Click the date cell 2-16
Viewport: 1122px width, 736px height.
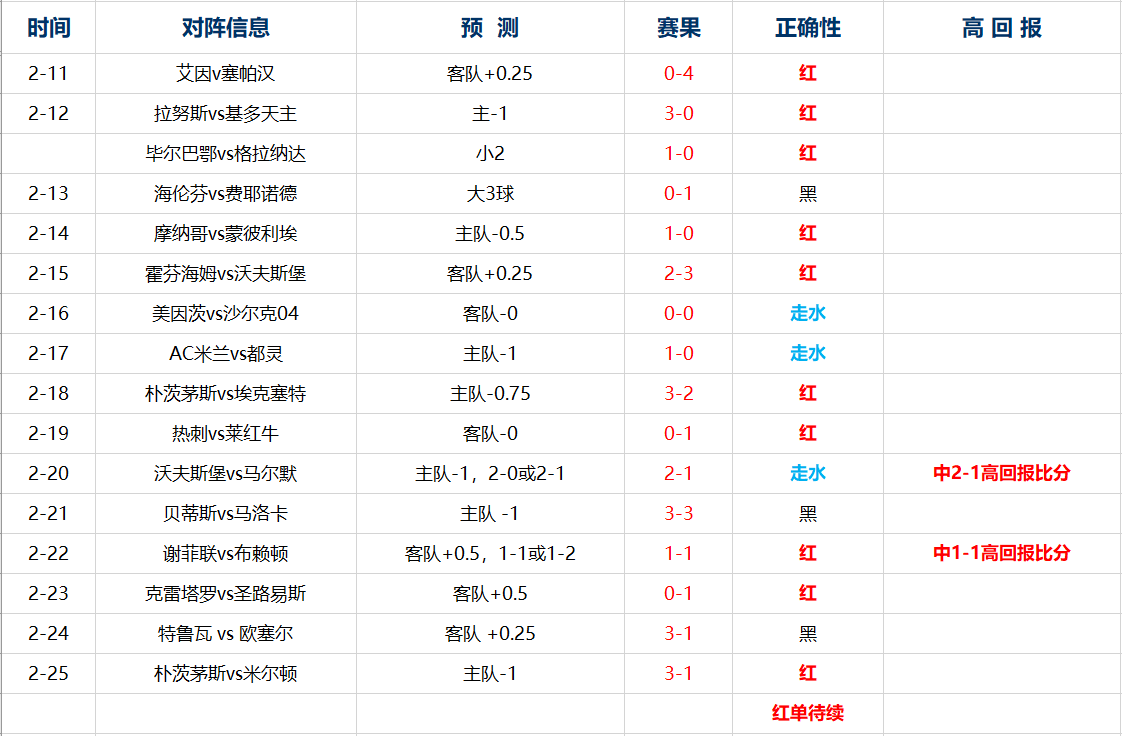point(49,314)
